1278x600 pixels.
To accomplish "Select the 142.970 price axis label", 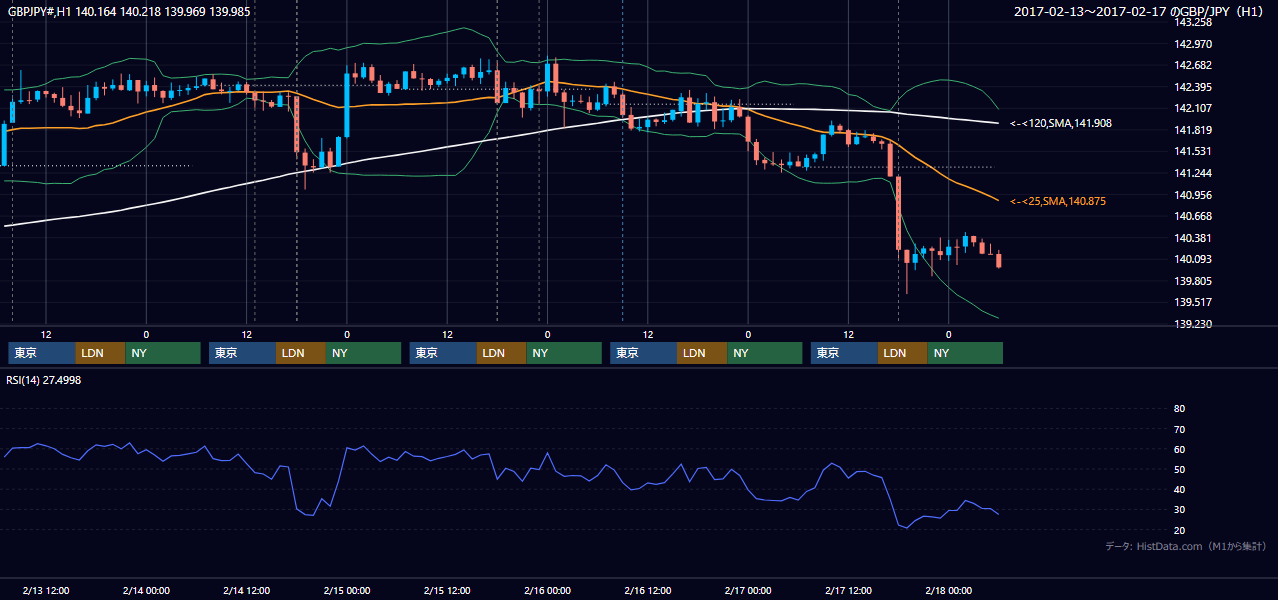I will (x=1193, y=44).
